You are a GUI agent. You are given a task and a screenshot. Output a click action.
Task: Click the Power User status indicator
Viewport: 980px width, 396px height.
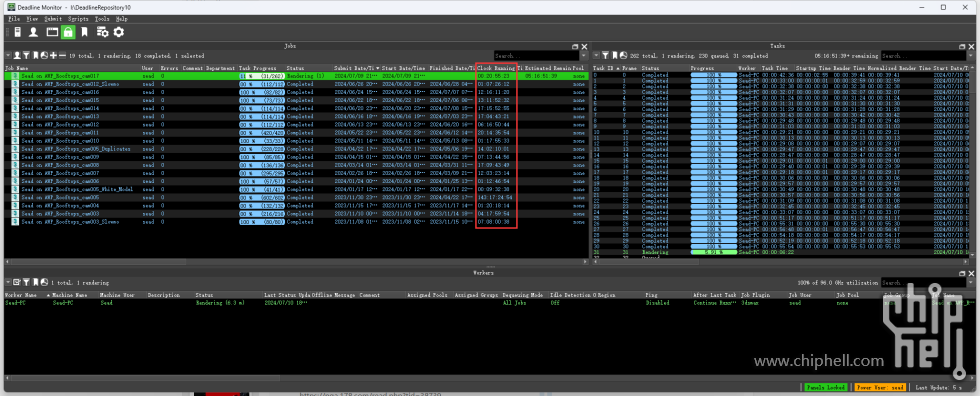pyautogui.click(x=879, y=387)
